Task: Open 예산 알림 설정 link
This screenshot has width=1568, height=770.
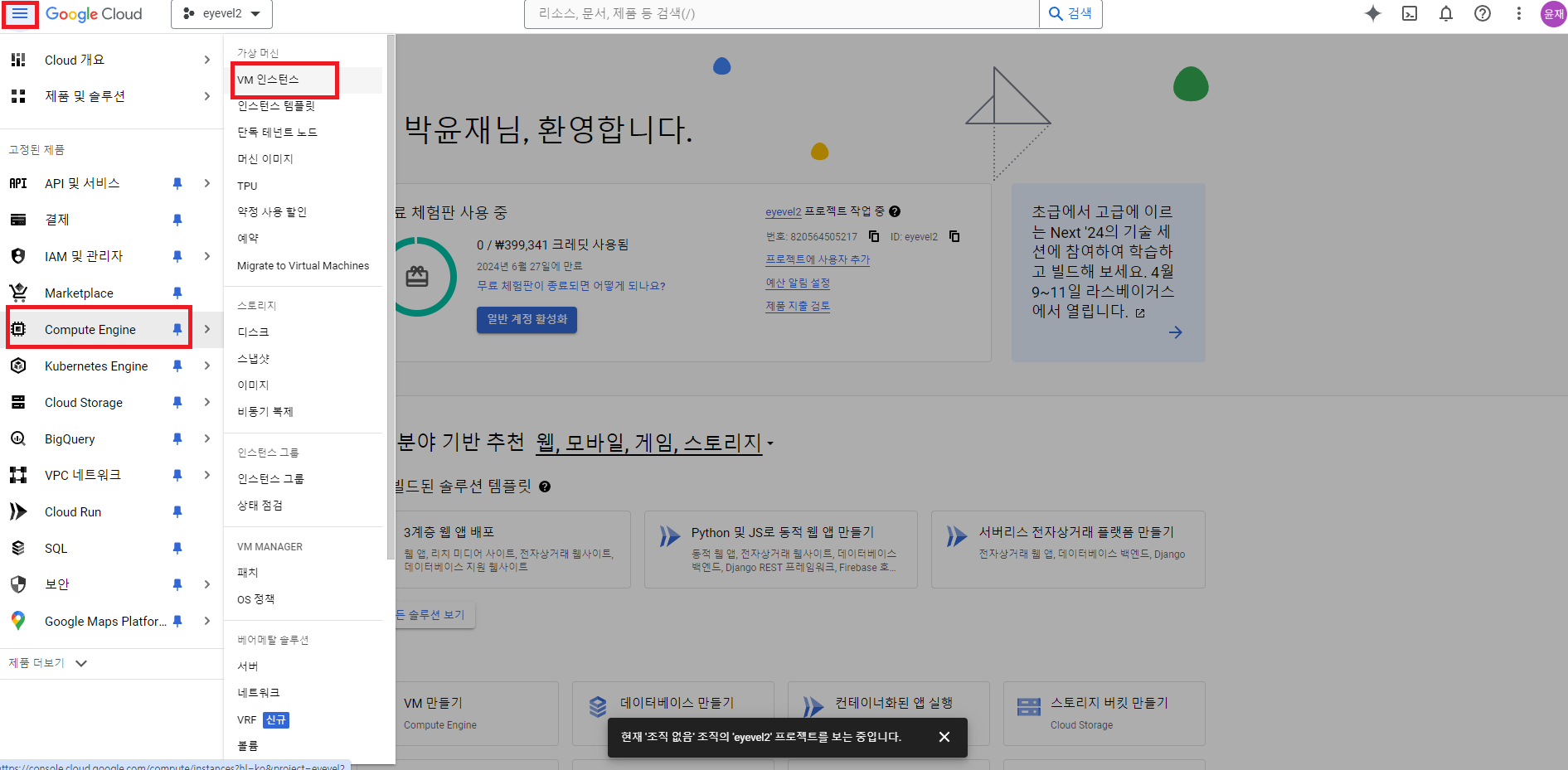Action: click(798, 283)
